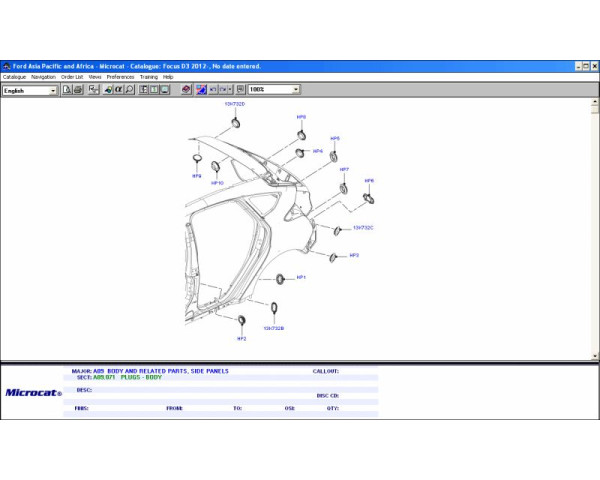
Task: Open the Preferences menu
Action: (120, 76)
